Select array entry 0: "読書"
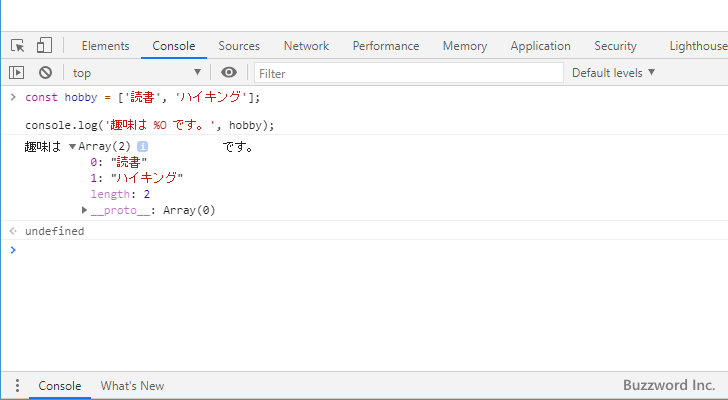This screenshot has height=400, width=728. click(x=118, y=162)
